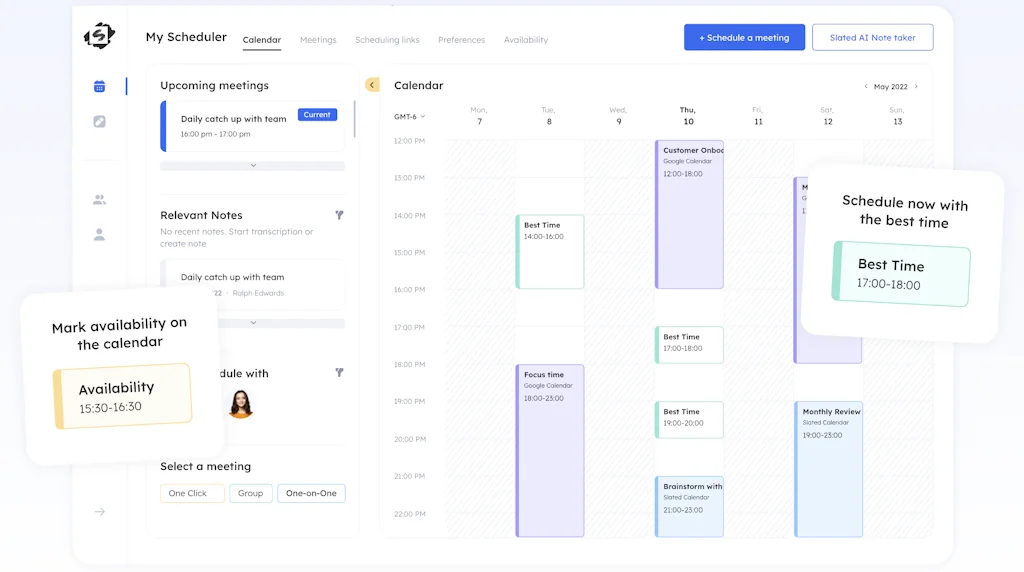This screenshot has height=572, width=1024.
Task: Expand the relevant notes list
Action: point(253,323)
